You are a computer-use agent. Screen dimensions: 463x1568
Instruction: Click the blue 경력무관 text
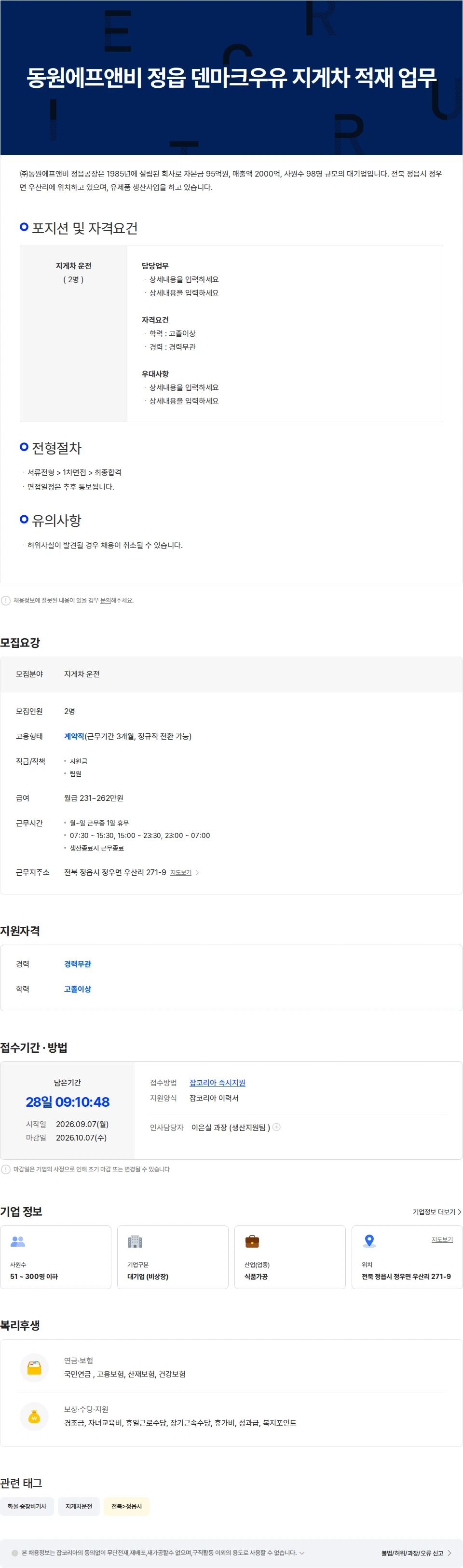[77, 963]
